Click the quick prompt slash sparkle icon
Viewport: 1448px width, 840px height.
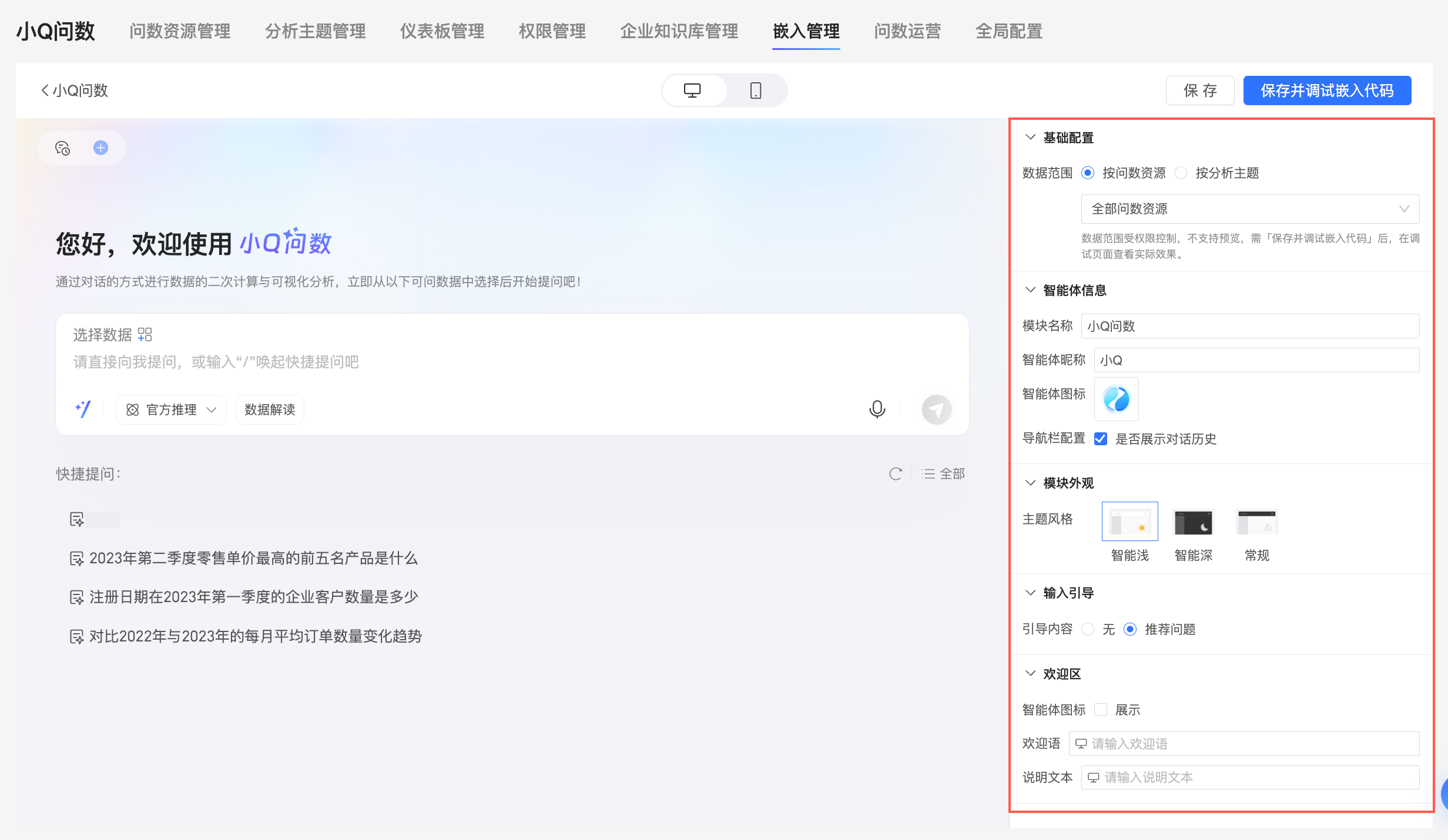click(83, 409)
